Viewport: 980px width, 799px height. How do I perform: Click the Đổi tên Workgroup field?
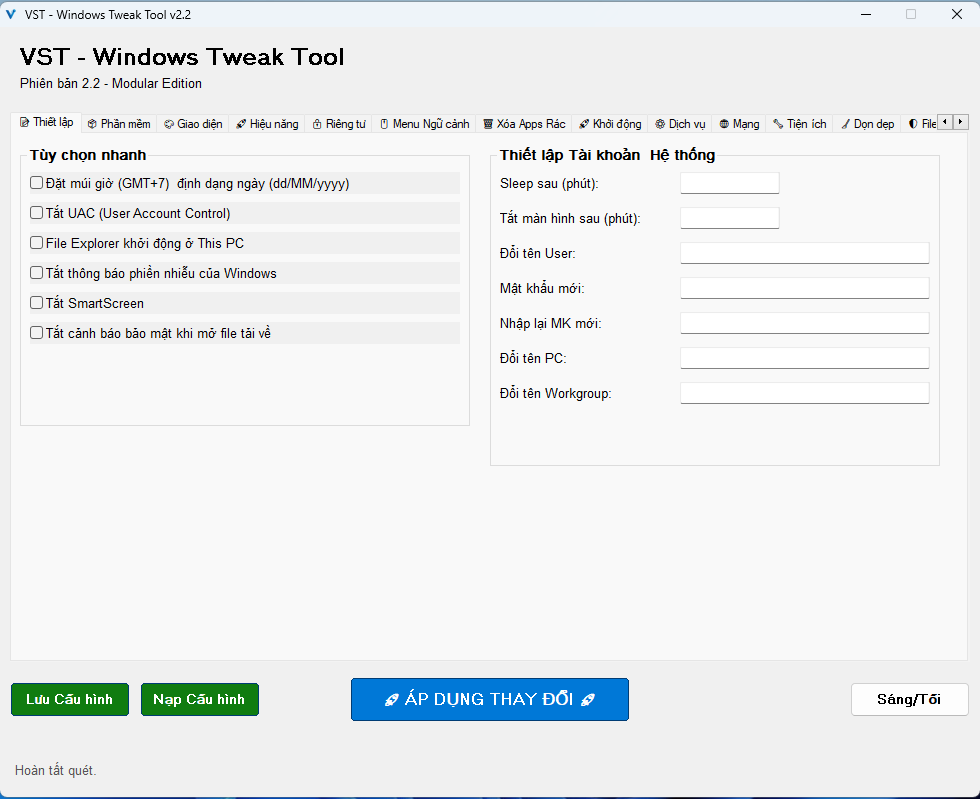804,393
